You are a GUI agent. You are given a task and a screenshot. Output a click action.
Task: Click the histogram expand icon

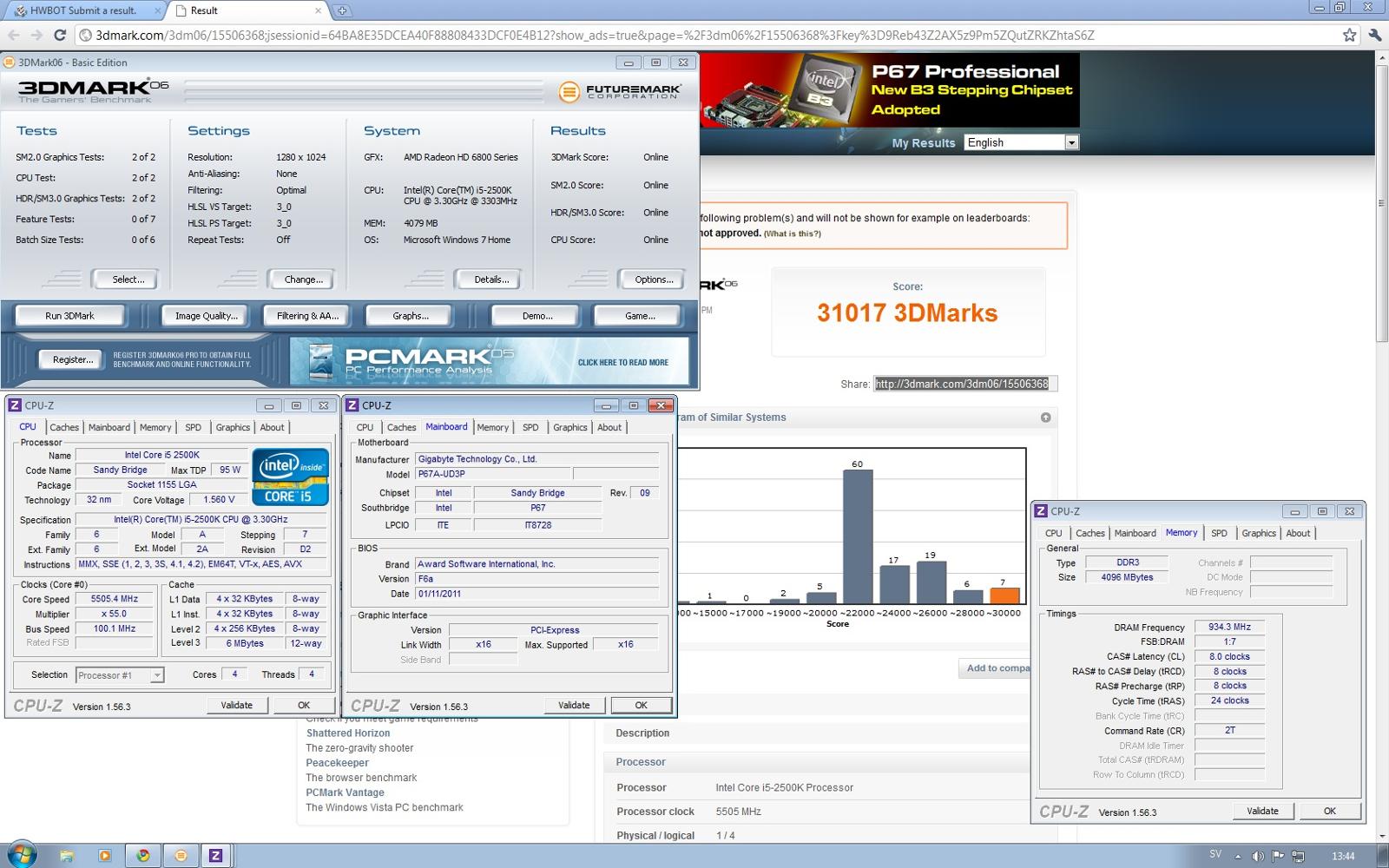pos(1046,418)
